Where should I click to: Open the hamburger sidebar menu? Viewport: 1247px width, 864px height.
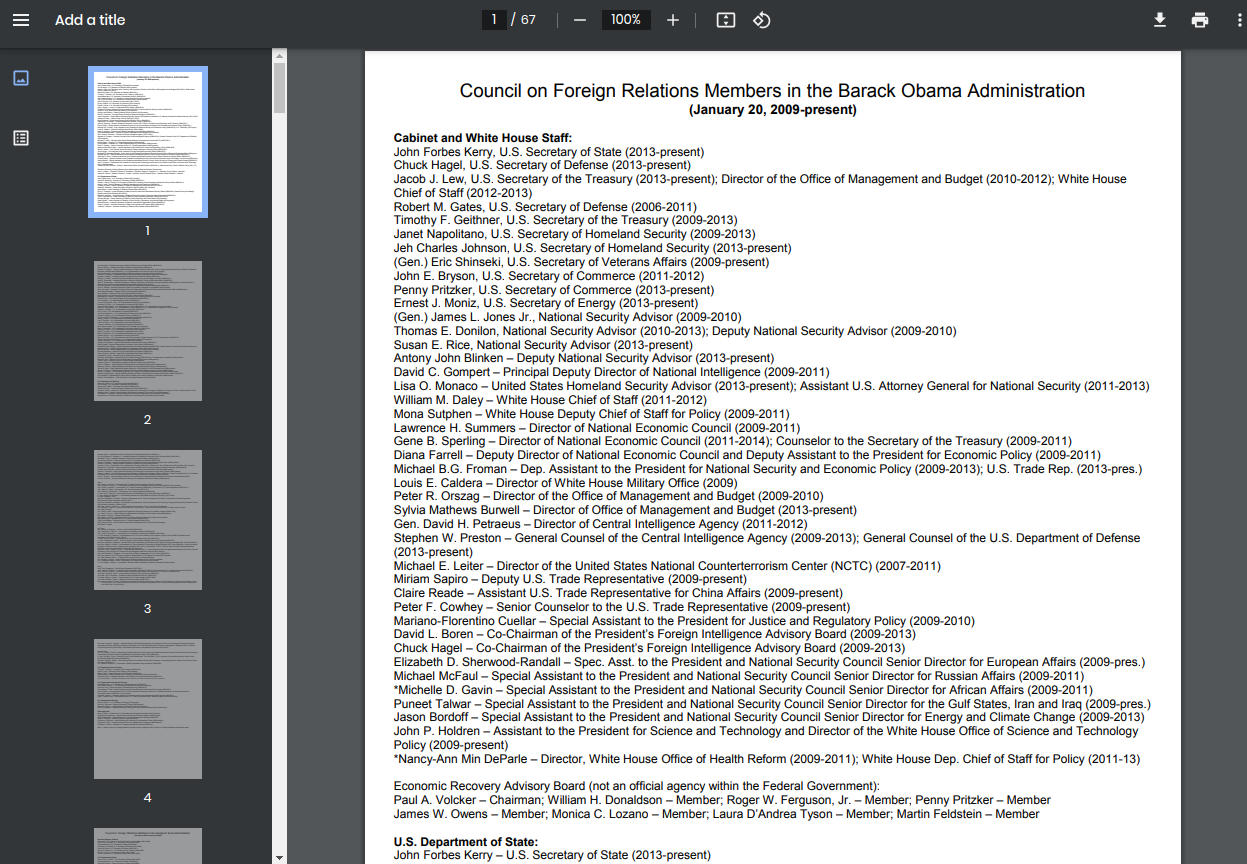click(21, 20)
